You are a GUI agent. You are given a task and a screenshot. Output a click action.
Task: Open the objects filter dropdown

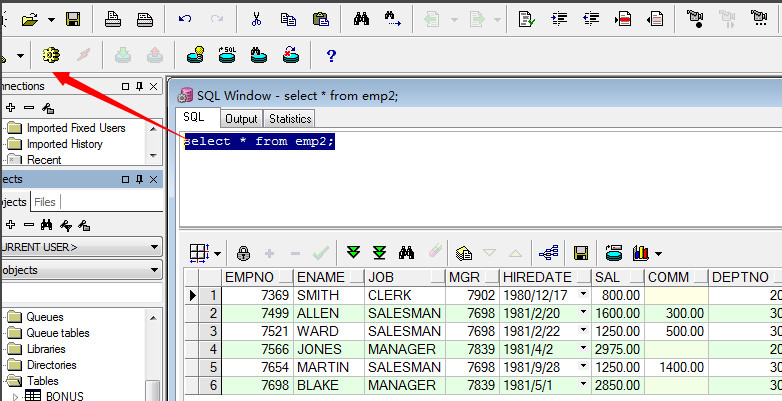coord(154,270)
